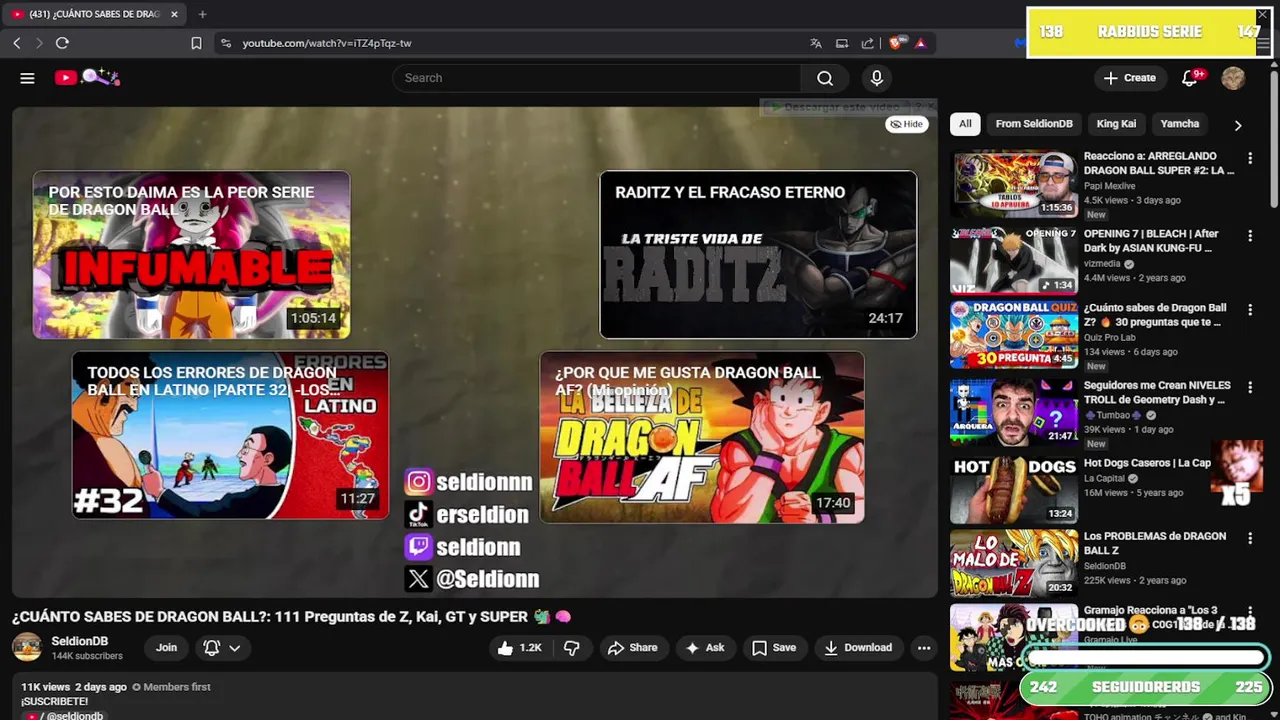
Task: Expand the subscription bell notification dropdown
Action: (222, 648)
